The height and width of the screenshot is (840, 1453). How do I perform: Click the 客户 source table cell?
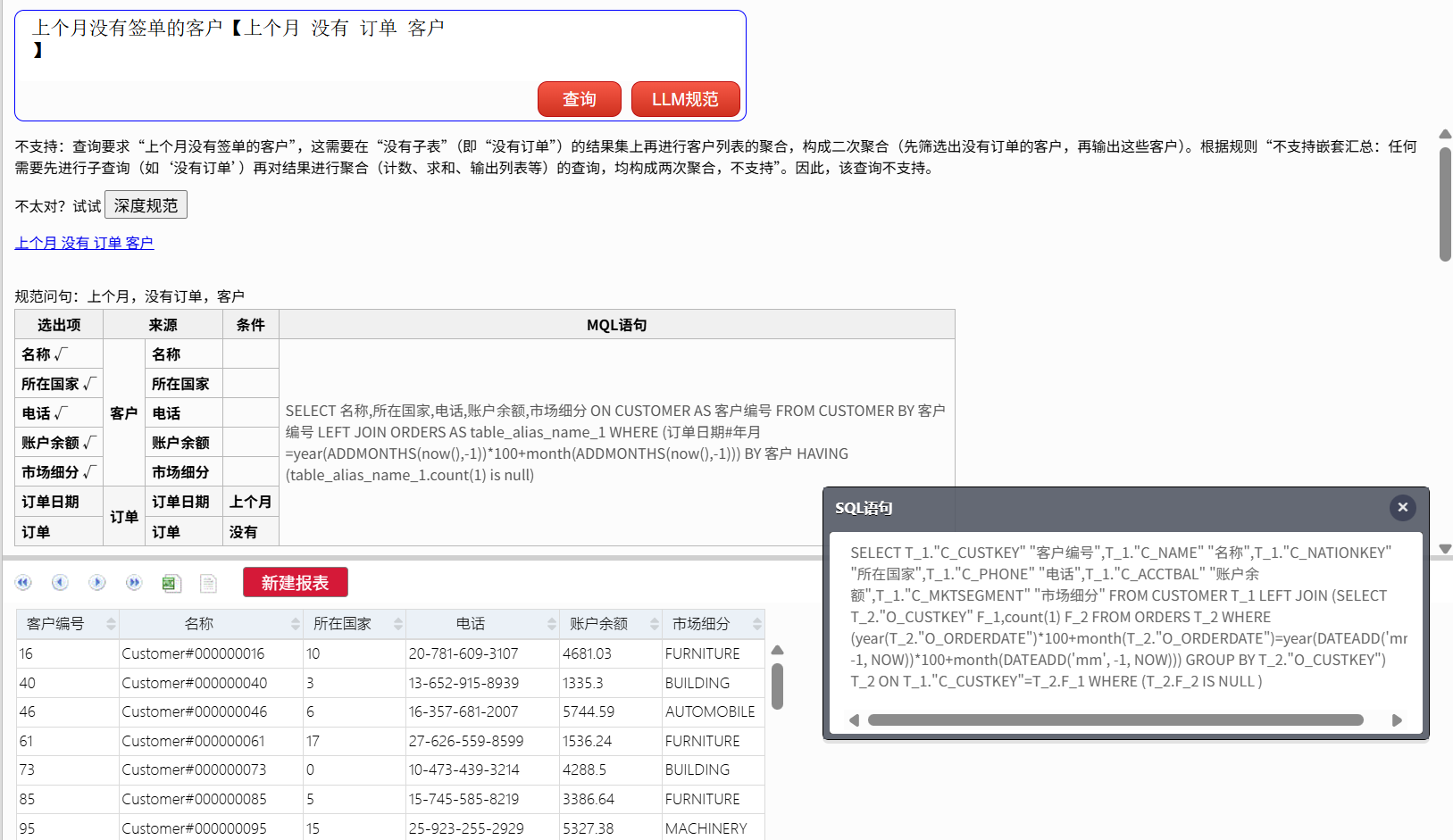(124, 413)
